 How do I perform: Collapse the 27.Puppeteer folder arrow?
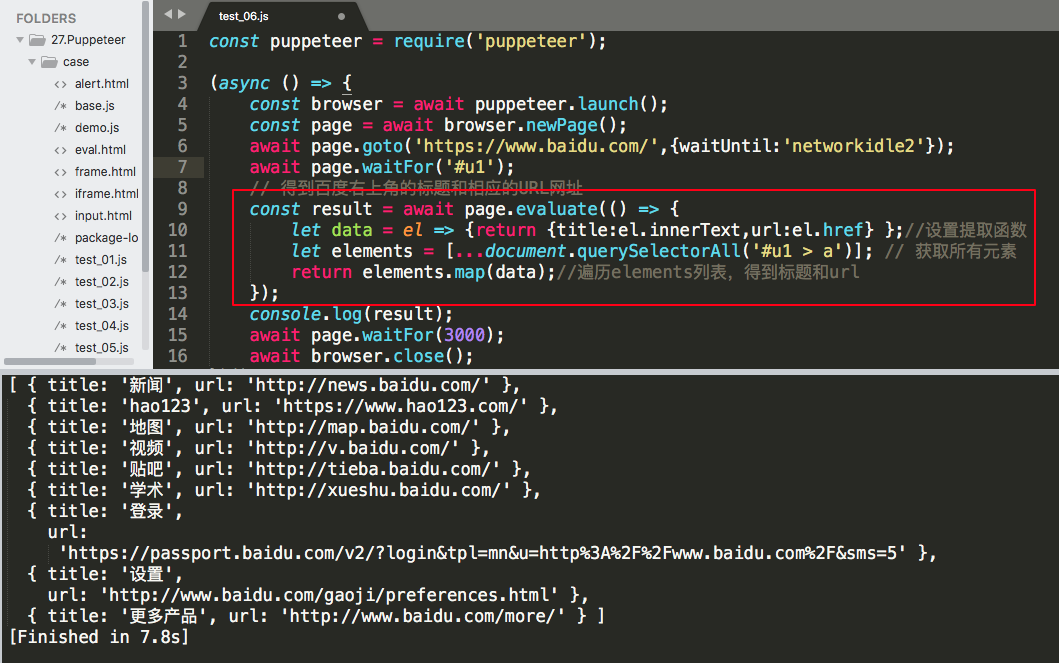tap(20, 41)
